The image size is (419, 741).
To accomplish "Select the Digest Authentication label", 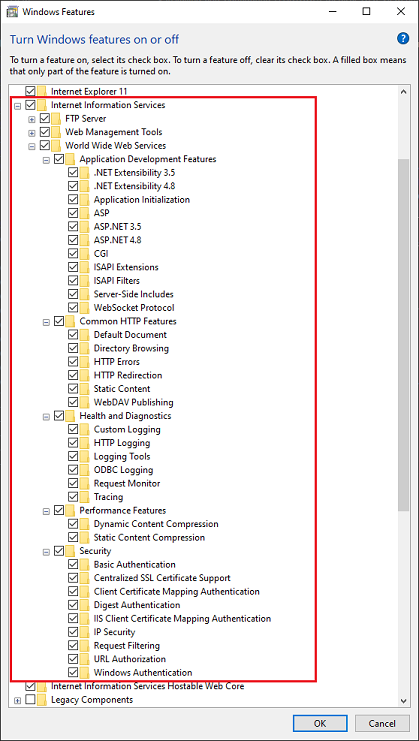I will 137,605.
